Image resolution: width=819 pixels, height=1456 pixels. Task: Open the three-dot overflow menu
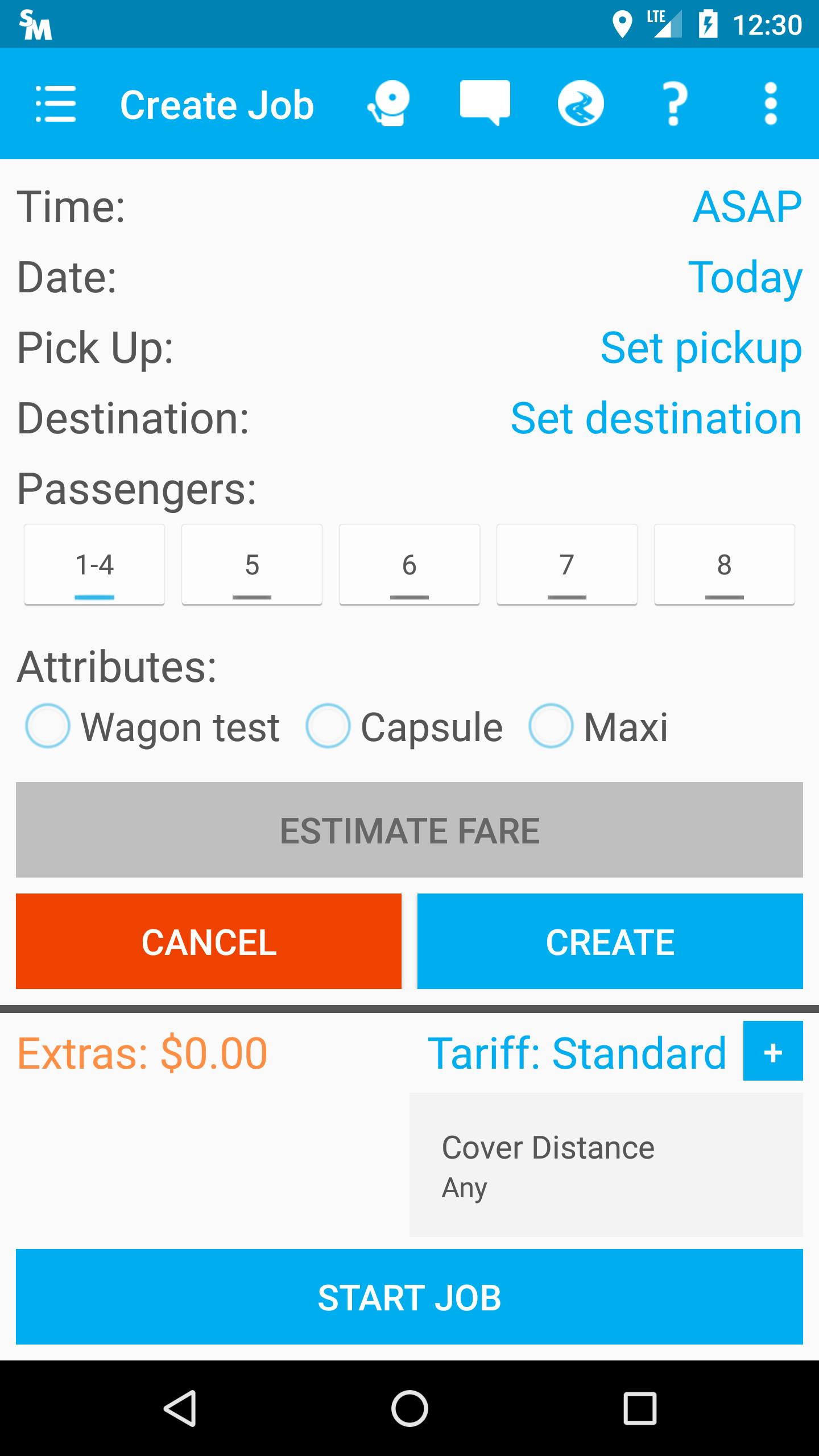tap(771, 104)
